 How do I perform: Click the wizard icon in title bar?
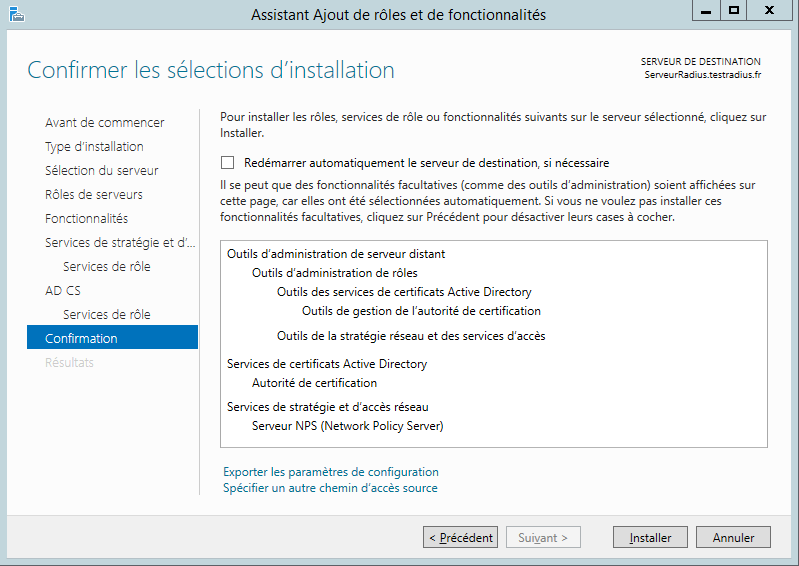click(x=16, y=13)
